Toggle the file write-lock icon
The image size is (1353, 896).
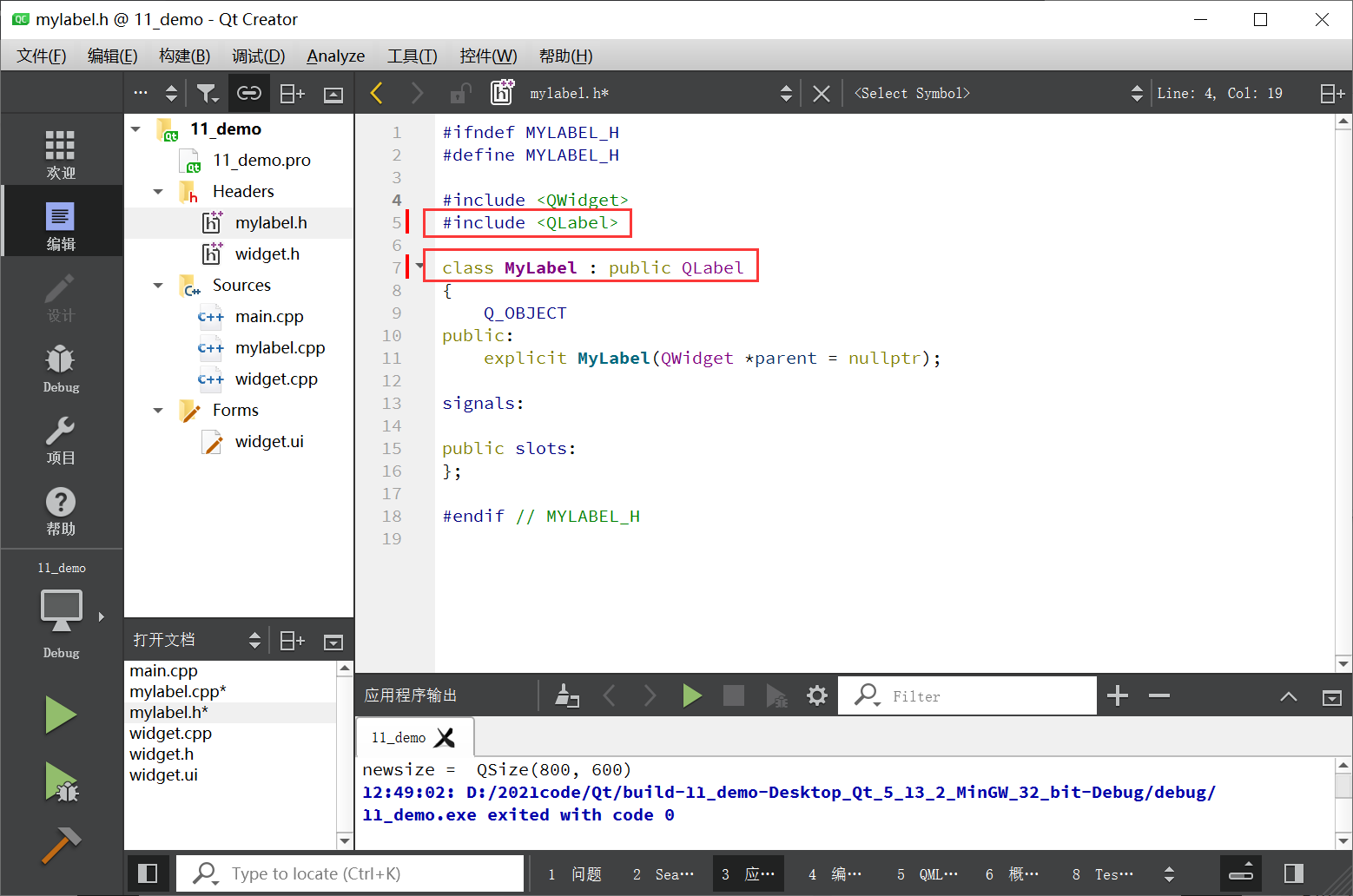[x=460, y=93]
